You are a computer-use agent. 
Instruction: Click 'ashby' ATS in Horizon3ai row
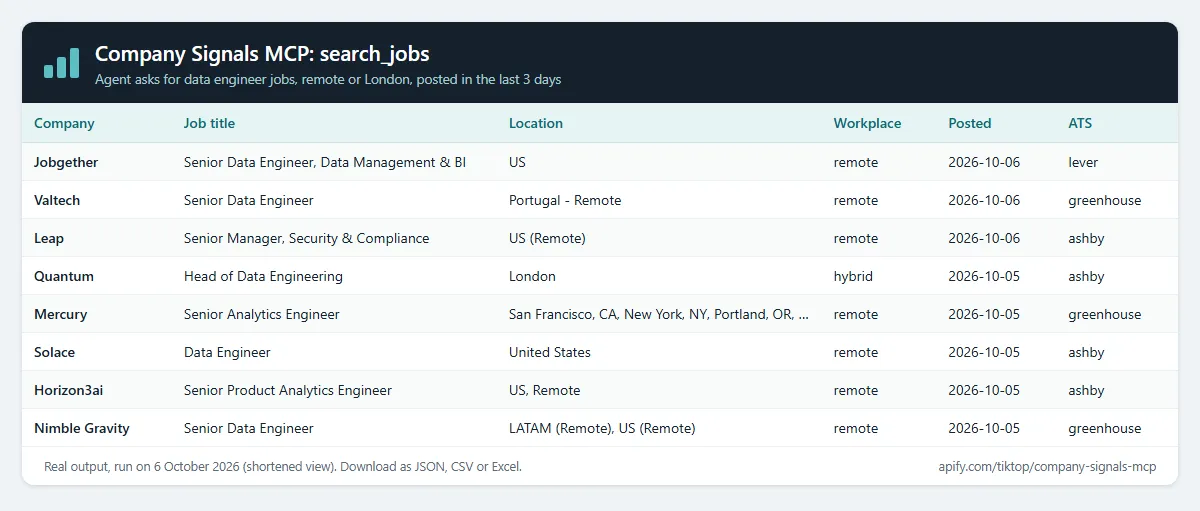1086,390
